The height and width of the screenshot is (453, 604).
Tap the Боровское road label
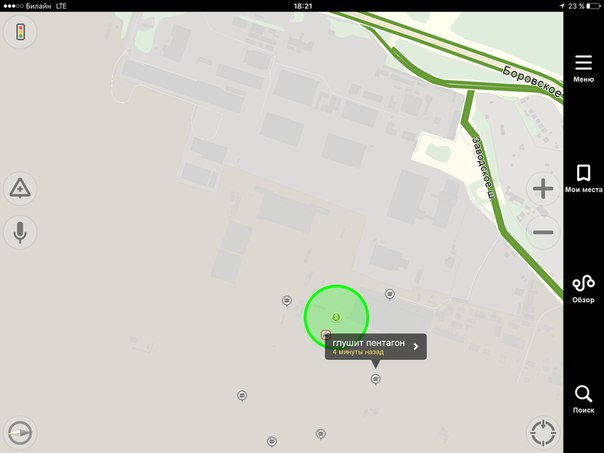tap(533, 82)
